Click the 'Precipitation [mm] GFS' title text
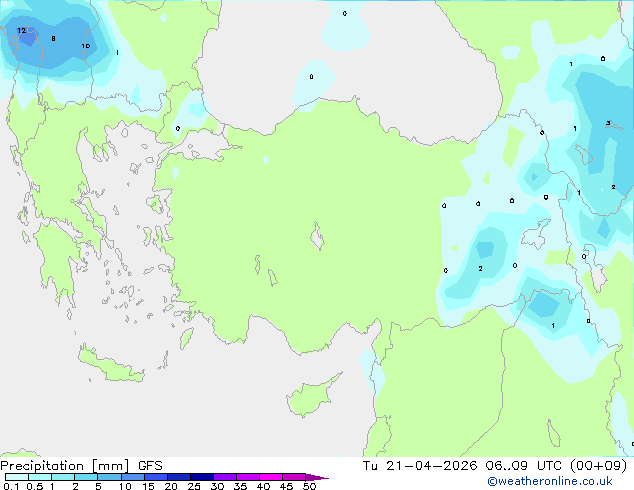Viewport: 634px width, 490px height. [x=81, y=466]
